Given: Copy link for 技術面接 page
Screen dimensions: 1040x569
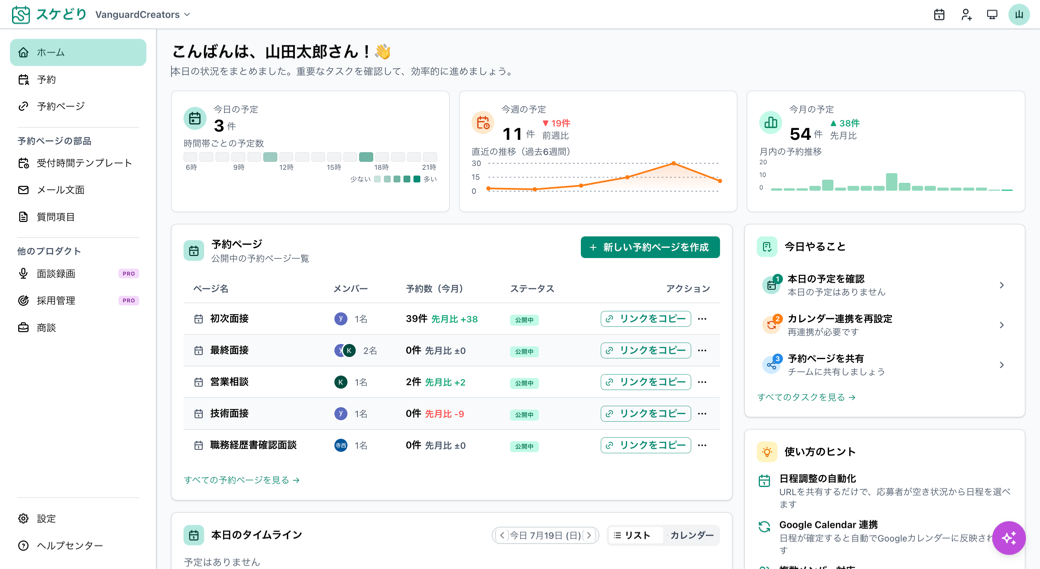Looking at the screenshot, I should [645, 414].
